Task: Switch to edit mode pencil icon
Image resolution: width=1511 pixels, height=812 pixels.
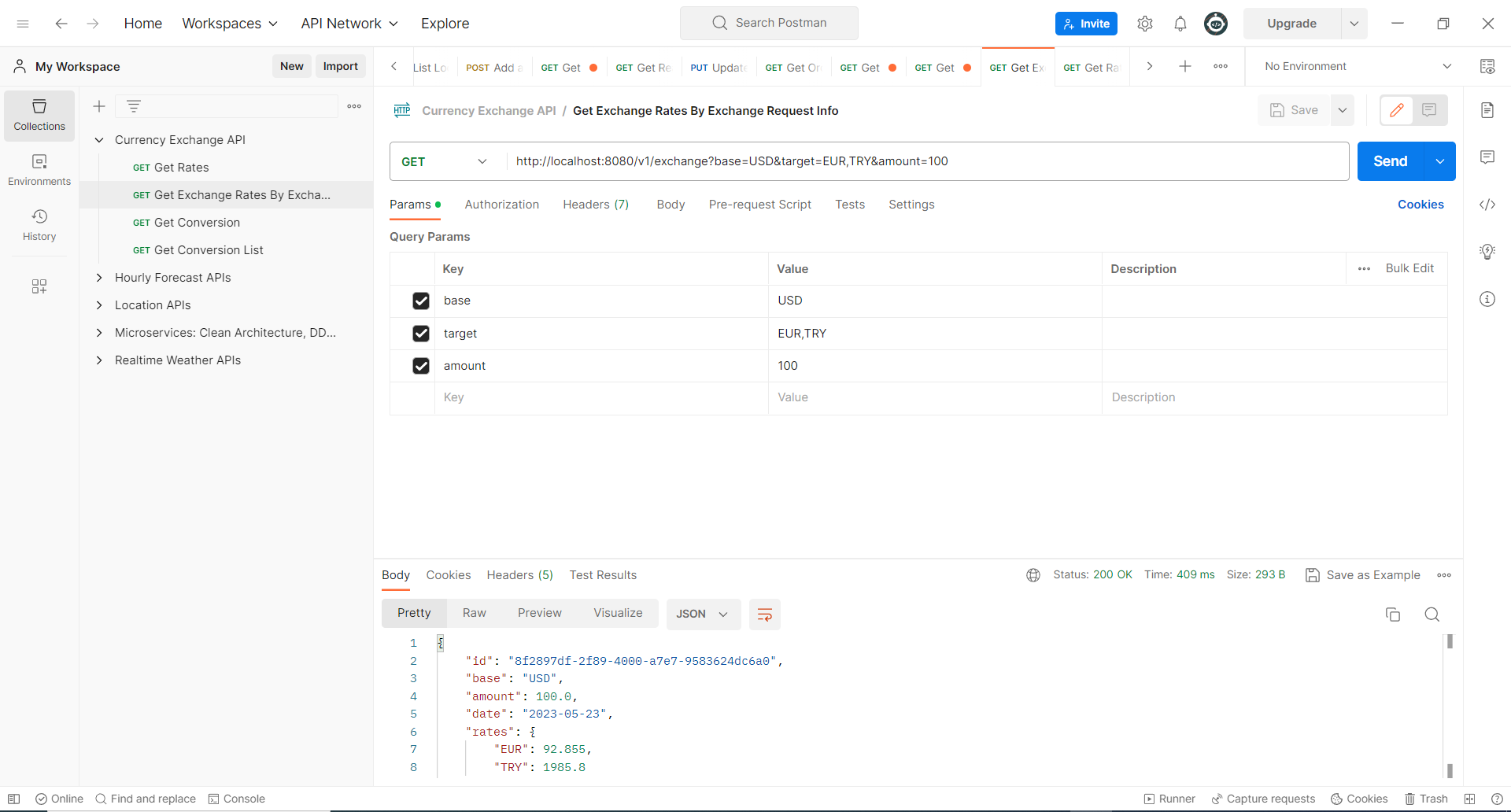Action: click(1397, 110)
